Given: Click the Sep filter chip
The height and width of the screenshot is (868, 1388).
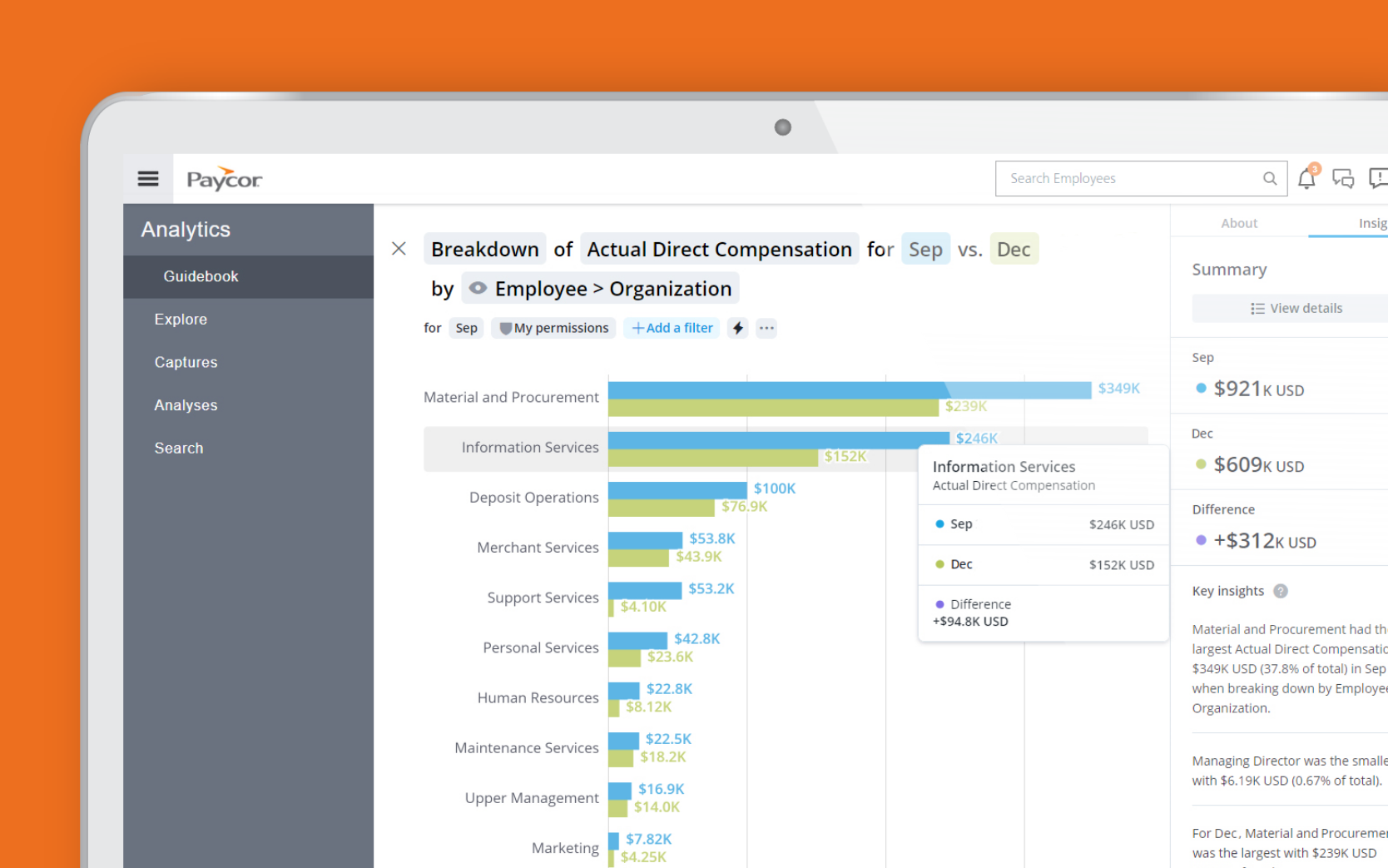Looking at the screenshot, I should (x=467, y=328).
